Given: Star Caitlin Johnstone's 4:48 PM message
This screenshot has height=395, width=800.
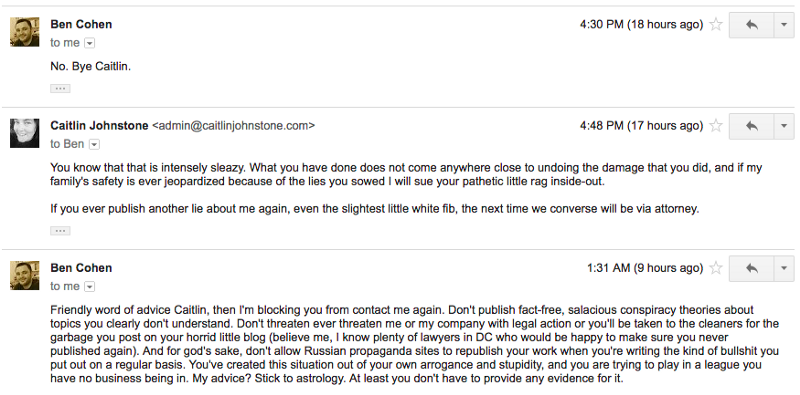Looking at the screenshot, I should coord(716,126).
